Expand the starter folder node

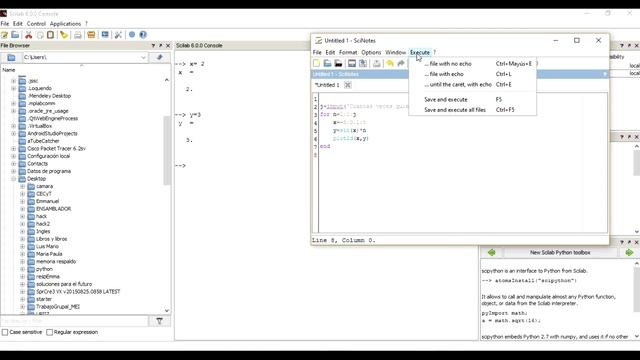[22, 299]
